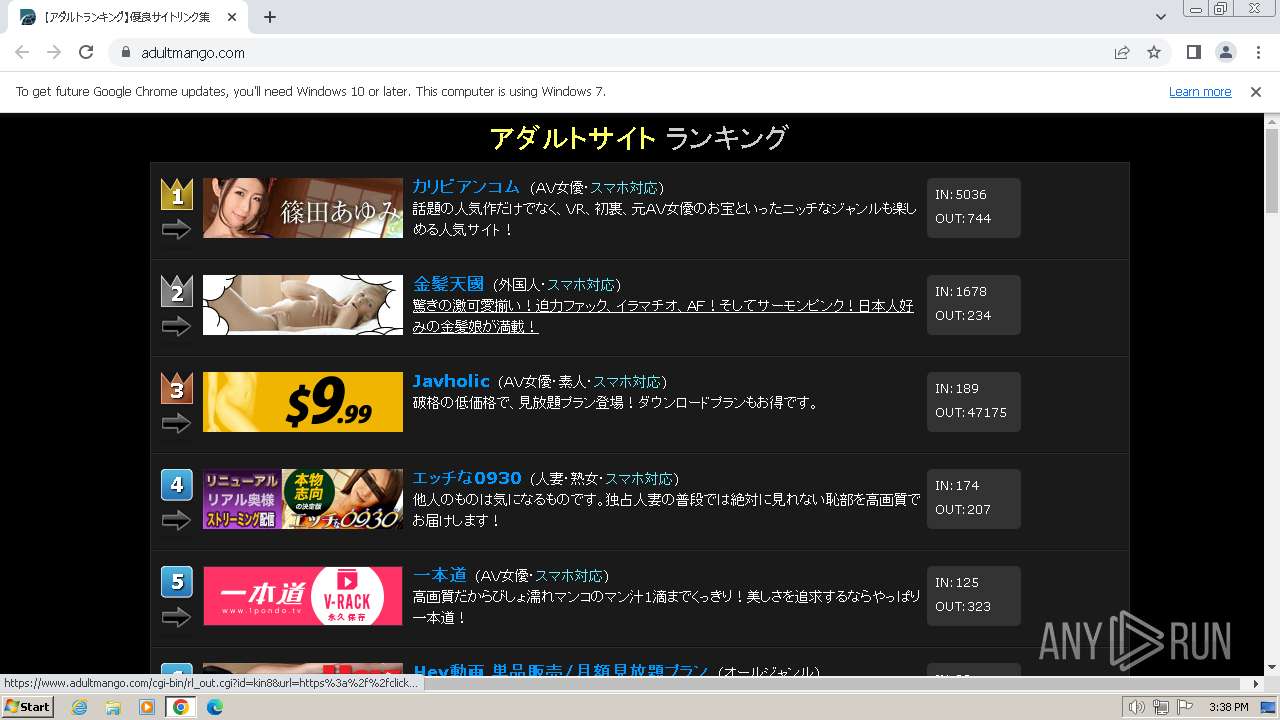
Task: Click the $9.99 banner thumbnail
Action: tap(303, 402)
